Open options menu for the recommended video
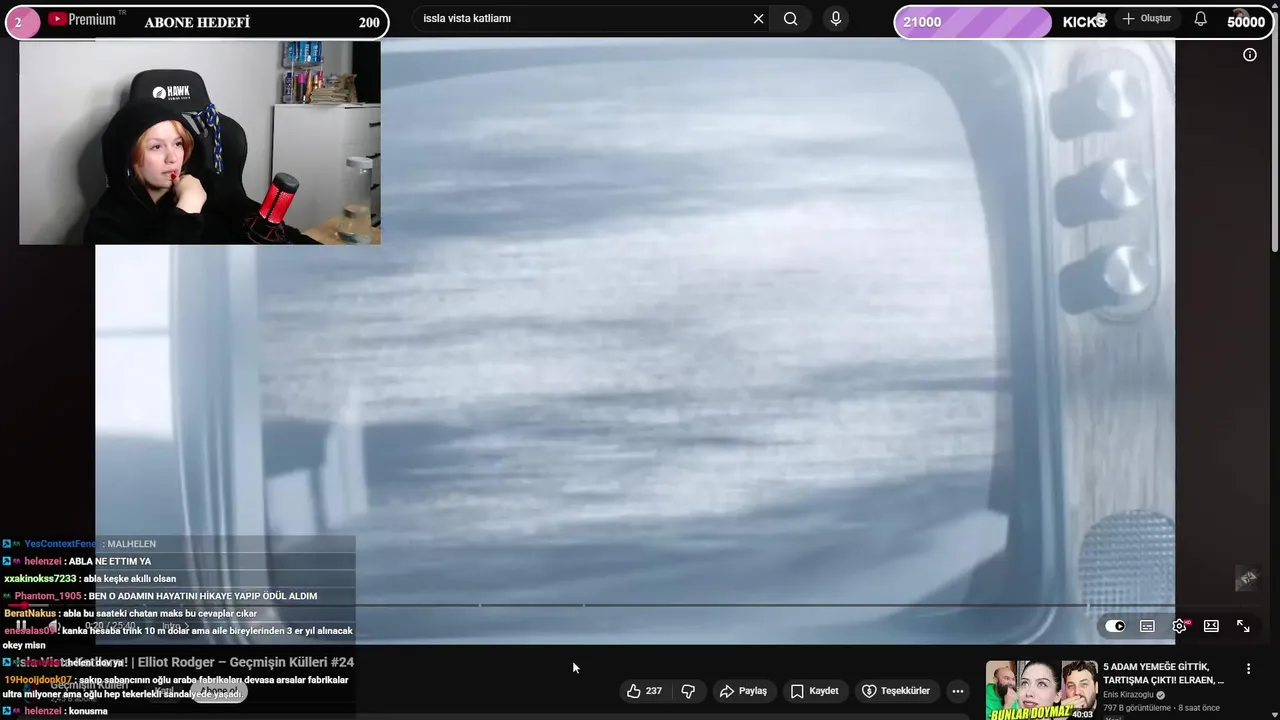 tap(1248, 668)
